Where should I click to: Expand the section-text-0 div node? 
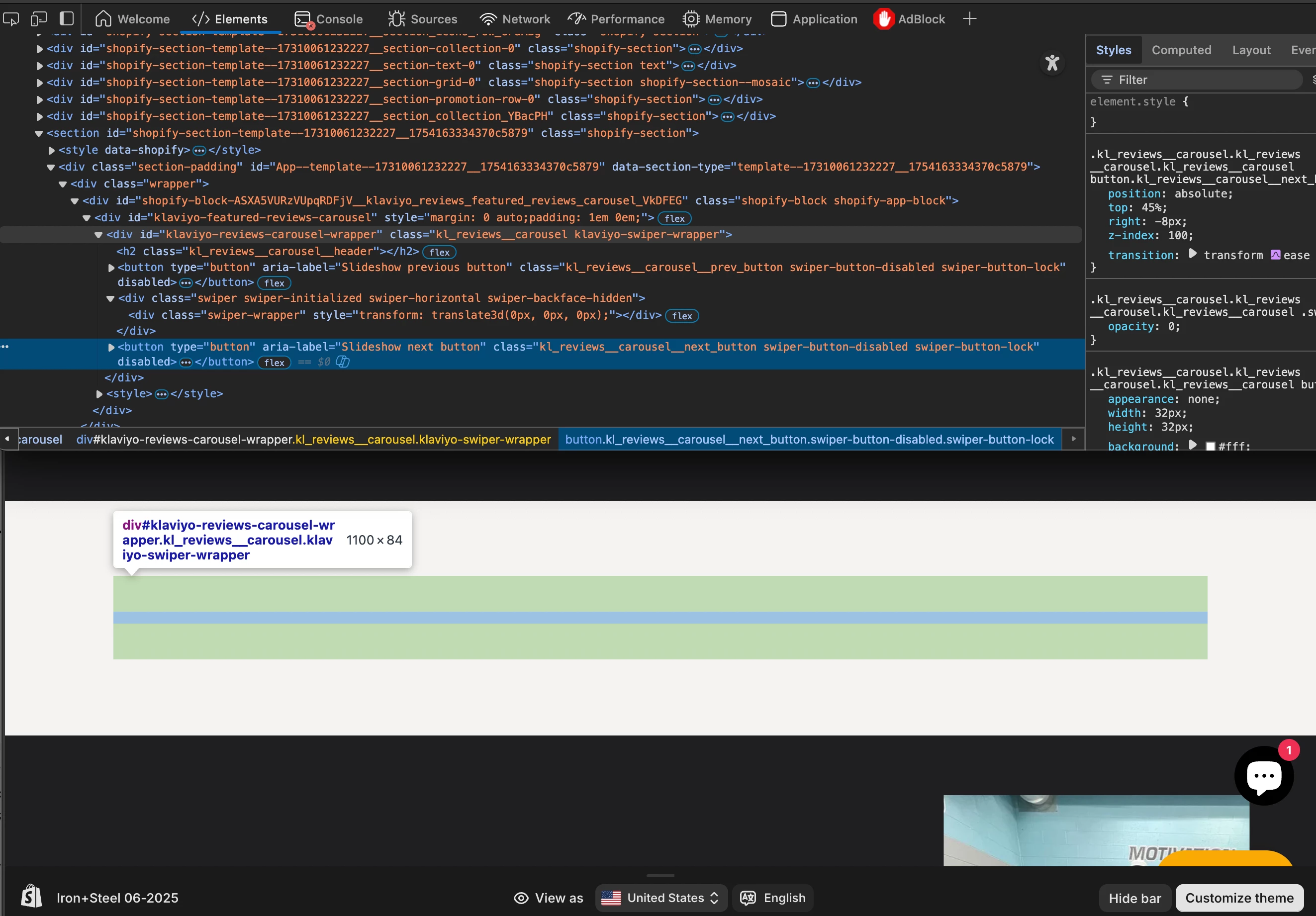pos(40,66)
